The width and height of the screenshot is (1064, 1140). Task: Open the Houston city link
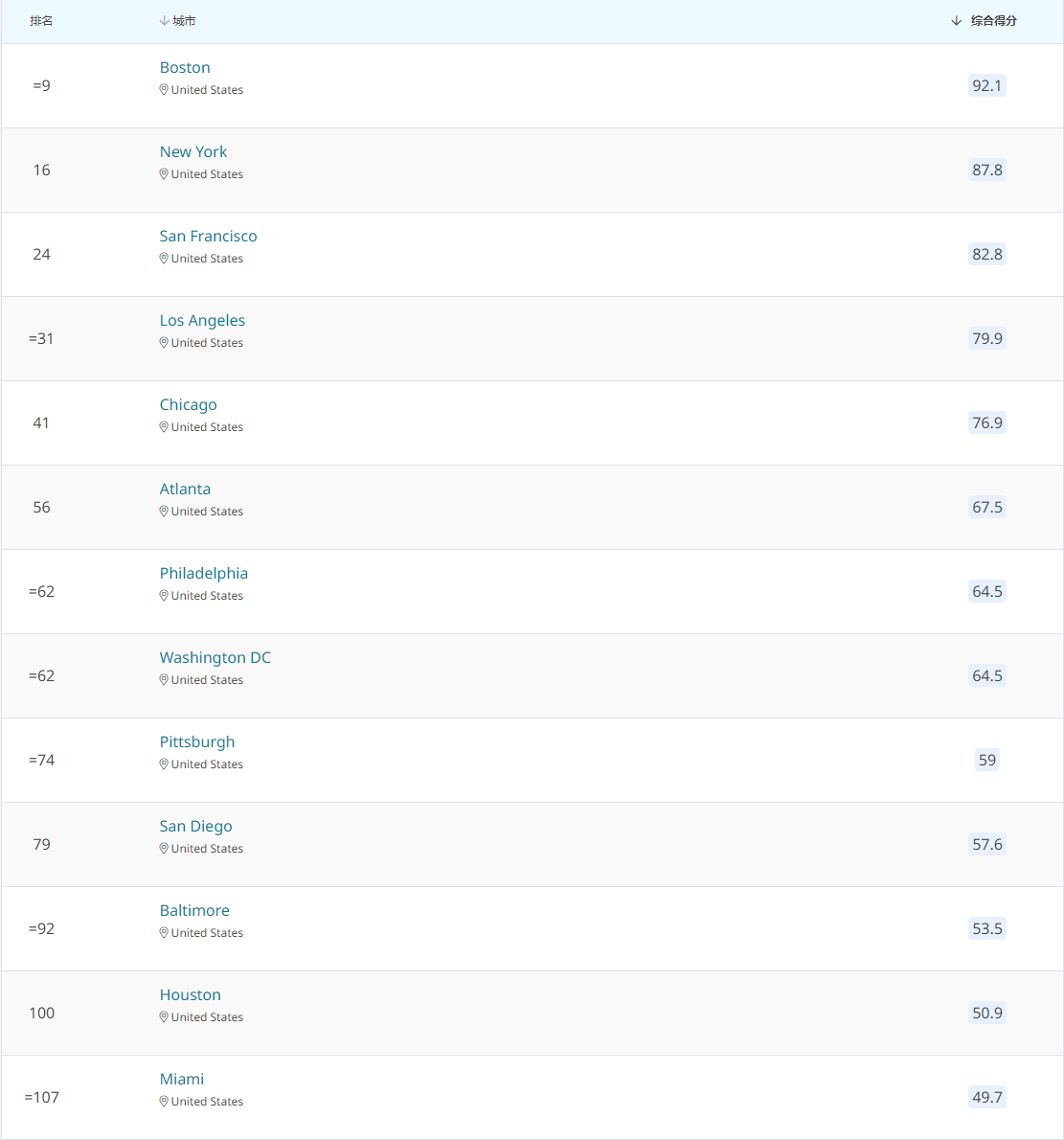point(190,995)
